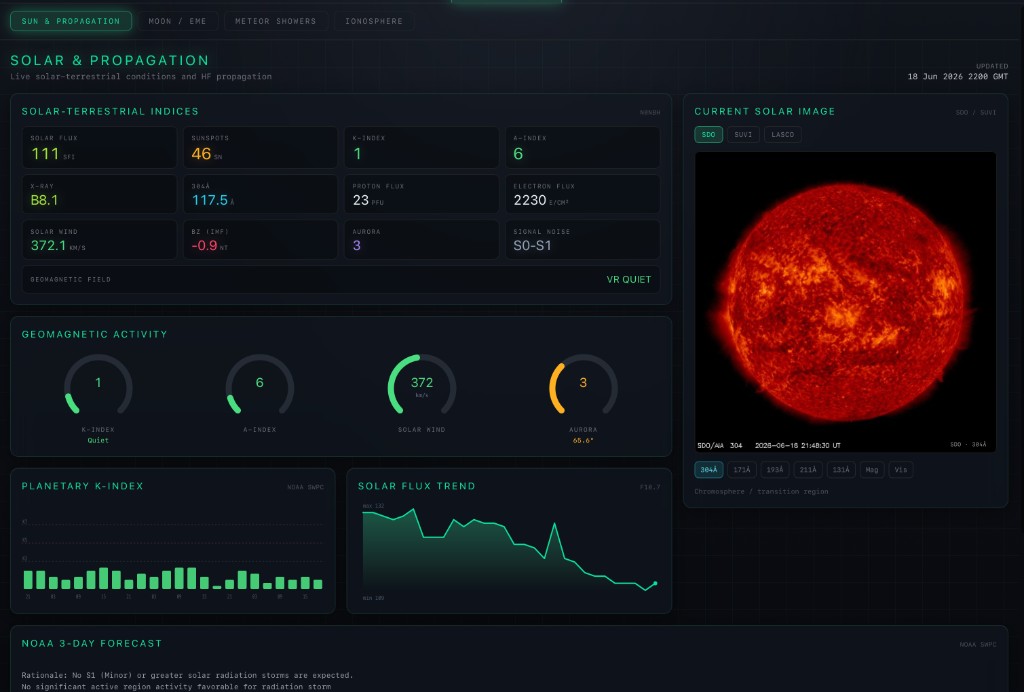This screenshot has width=1024, height=692.
Task: Click the NOAA 3-Day Forecast heading
Action: click(91, 644)
